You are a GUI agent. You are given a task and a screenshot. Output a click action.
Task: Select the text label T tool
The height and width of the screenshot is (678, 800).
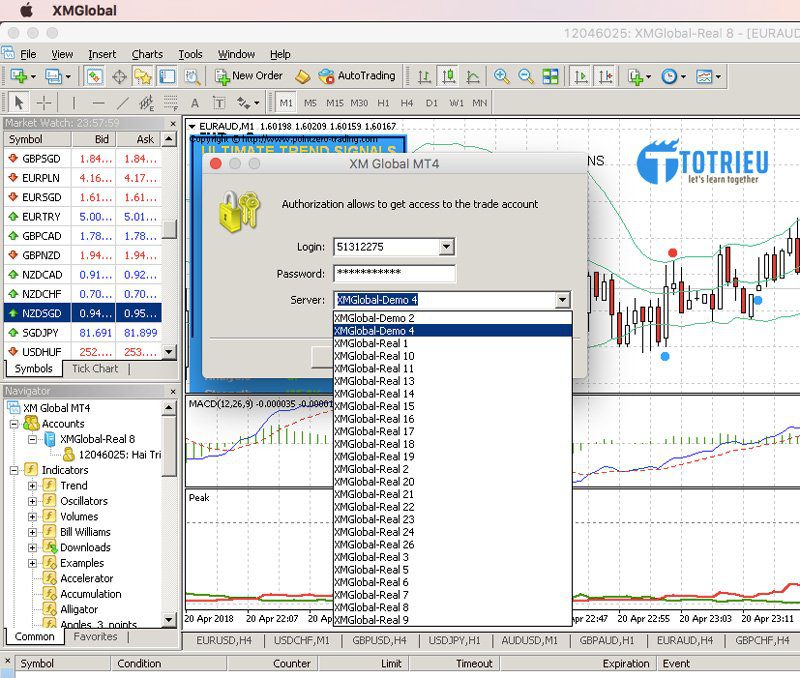point(219,103)
